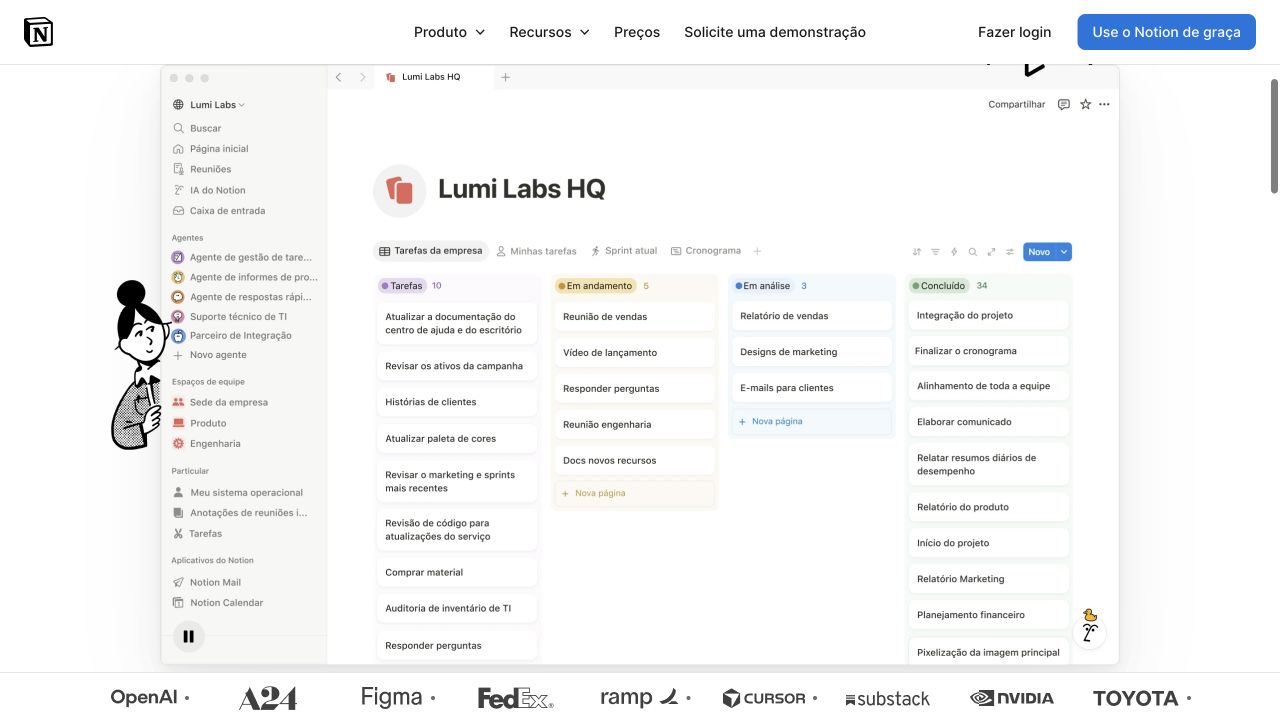The image size is (1280, 720).
Task: Open Preços page link
Action: (637, 32)
